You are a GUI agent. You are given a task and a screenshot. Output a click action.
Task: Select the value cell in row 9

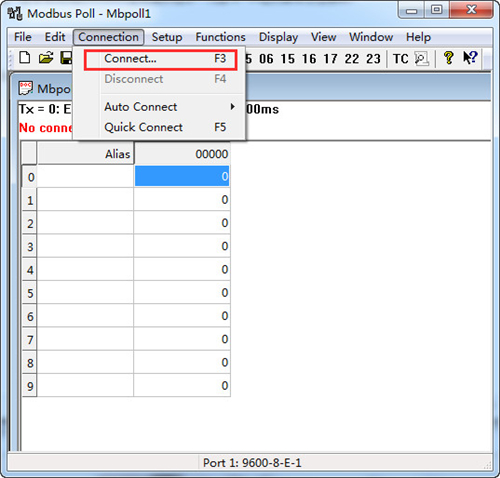point(182,385)
